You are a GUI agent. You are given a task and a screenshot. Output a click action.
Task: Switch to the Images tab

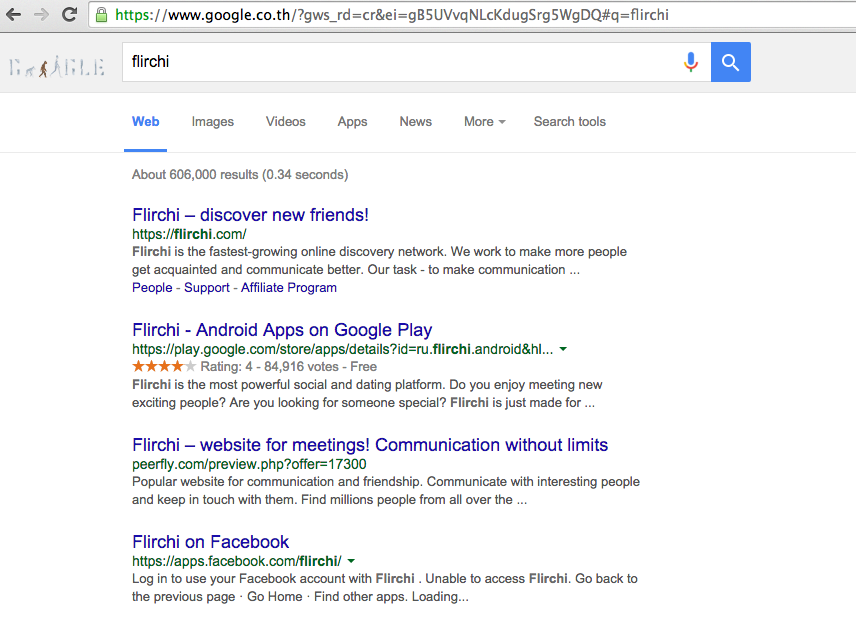(212, 122)
